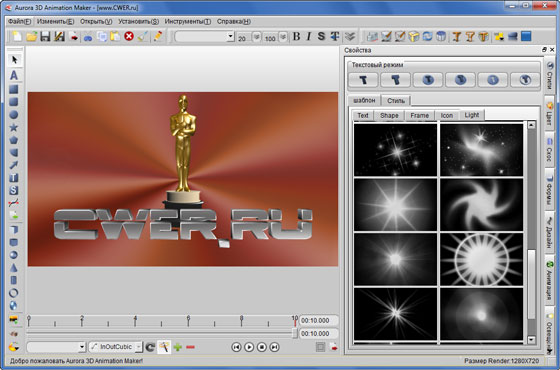Viewport: 560px width, 370px height.
Task: Select the arrow pointer tool
Action: 14,60
